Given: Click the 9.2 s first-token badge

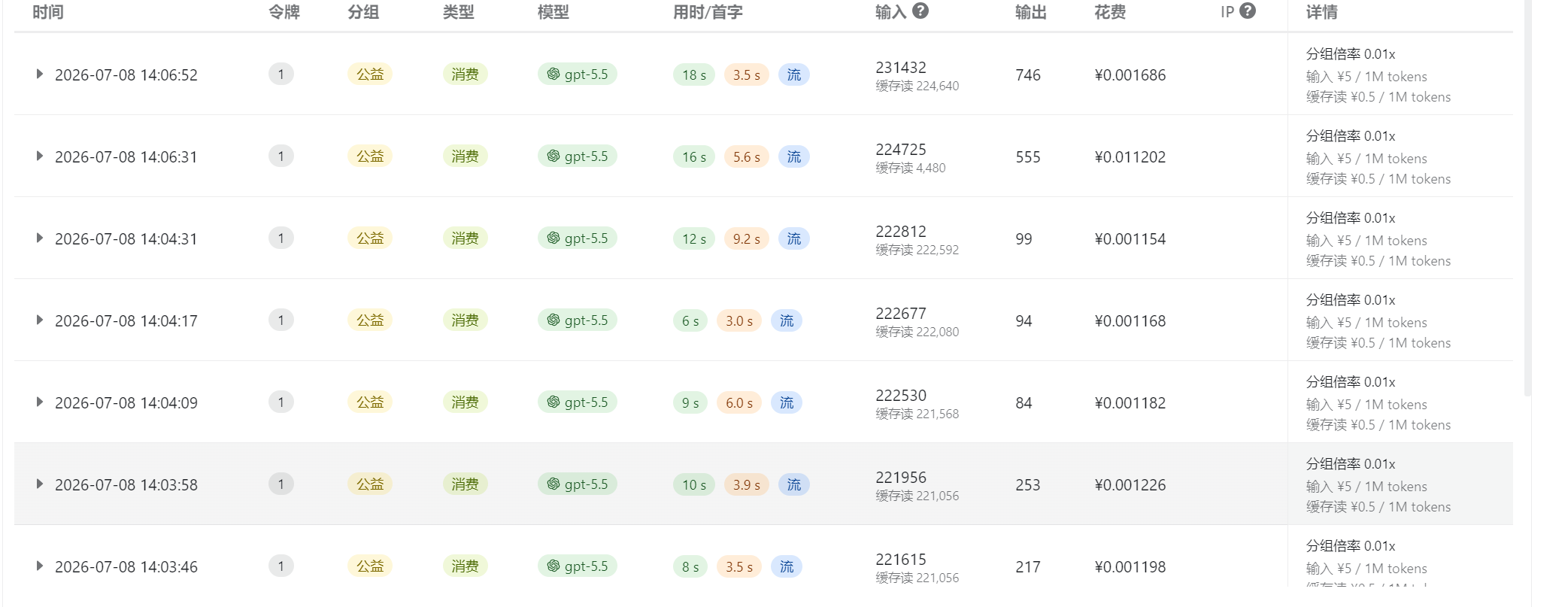Looking at the screenshot, I should tap(746, 238).
